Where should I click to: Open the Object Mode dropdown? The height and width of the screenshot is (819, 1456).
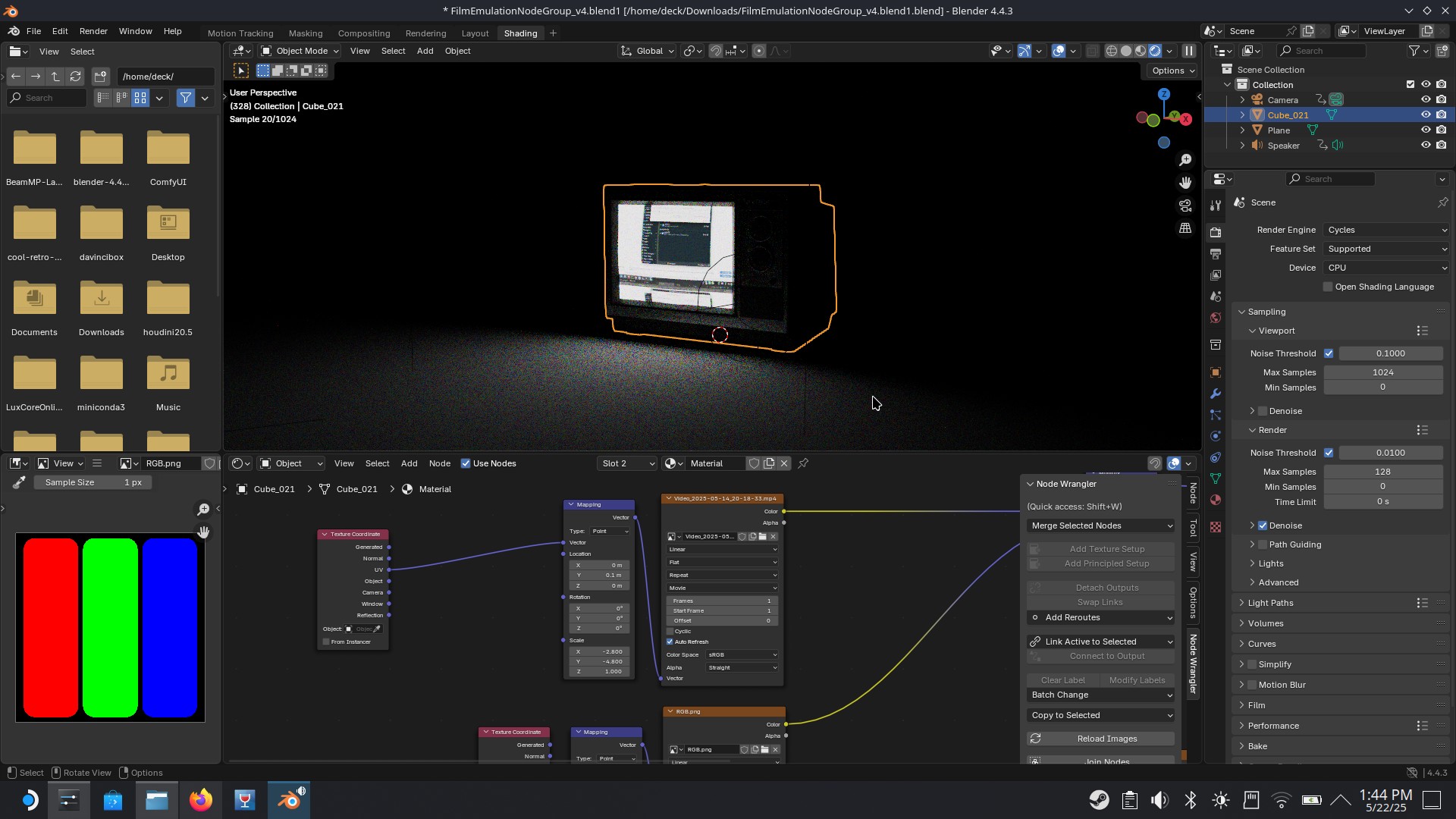click(300, 51)
